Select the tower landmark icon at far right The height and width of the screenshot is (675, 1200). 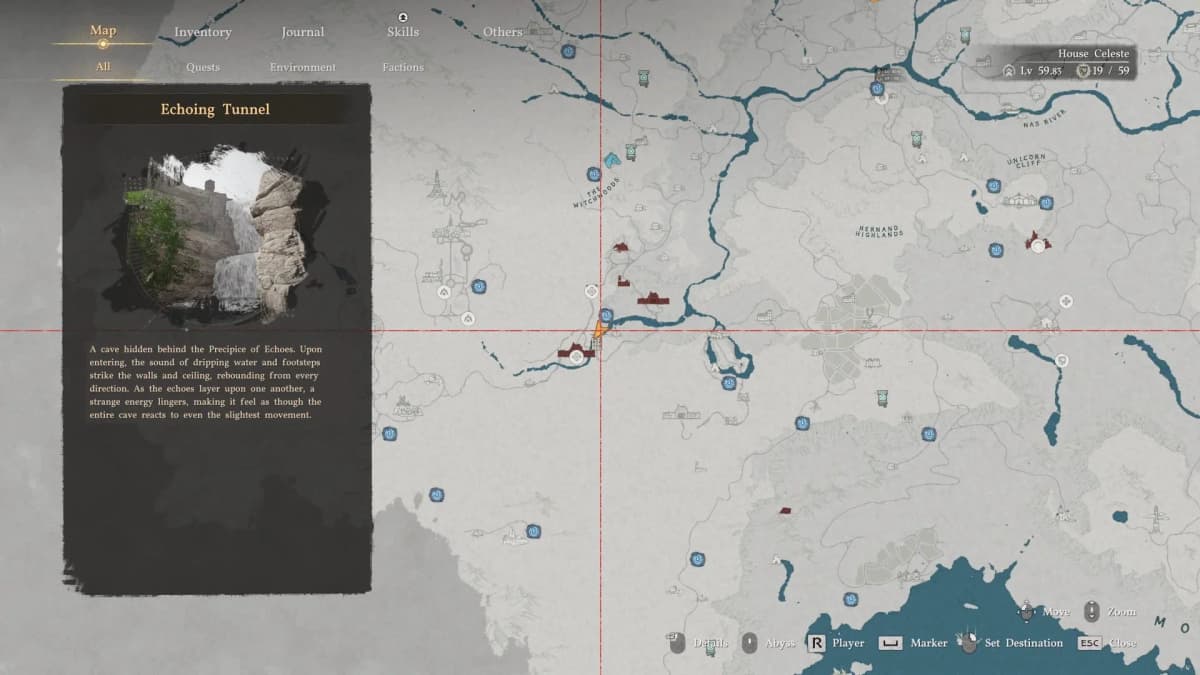tap(1156, 518)
